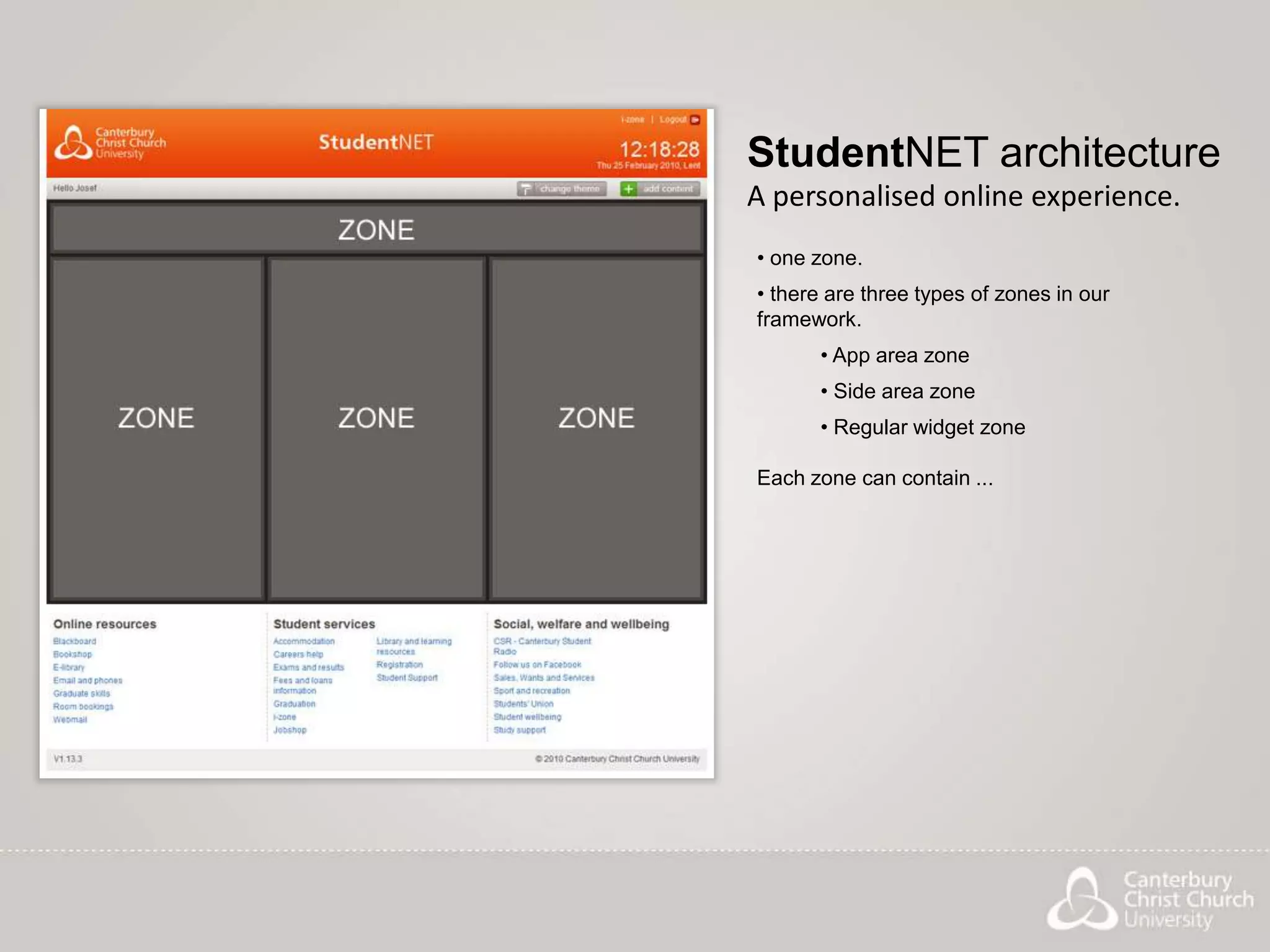Click the change theme paint roller icon
The image size is (1270, 952).
(526, 188)
